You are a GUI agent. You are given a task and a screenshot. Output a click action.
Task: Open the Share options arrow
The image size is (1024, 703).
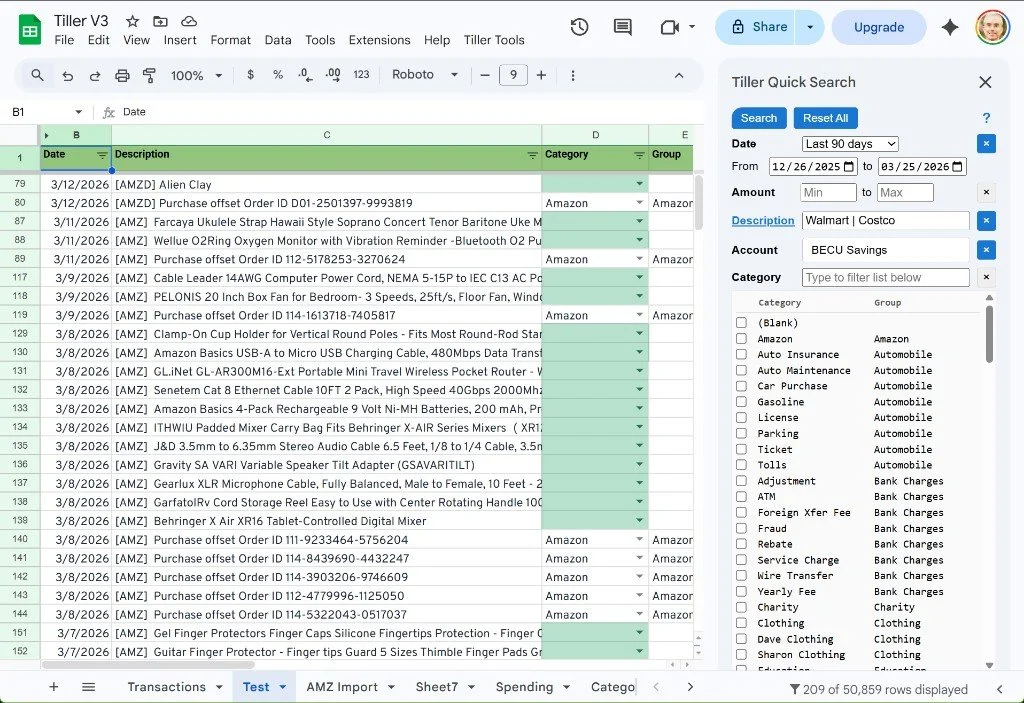coord(810,27)
